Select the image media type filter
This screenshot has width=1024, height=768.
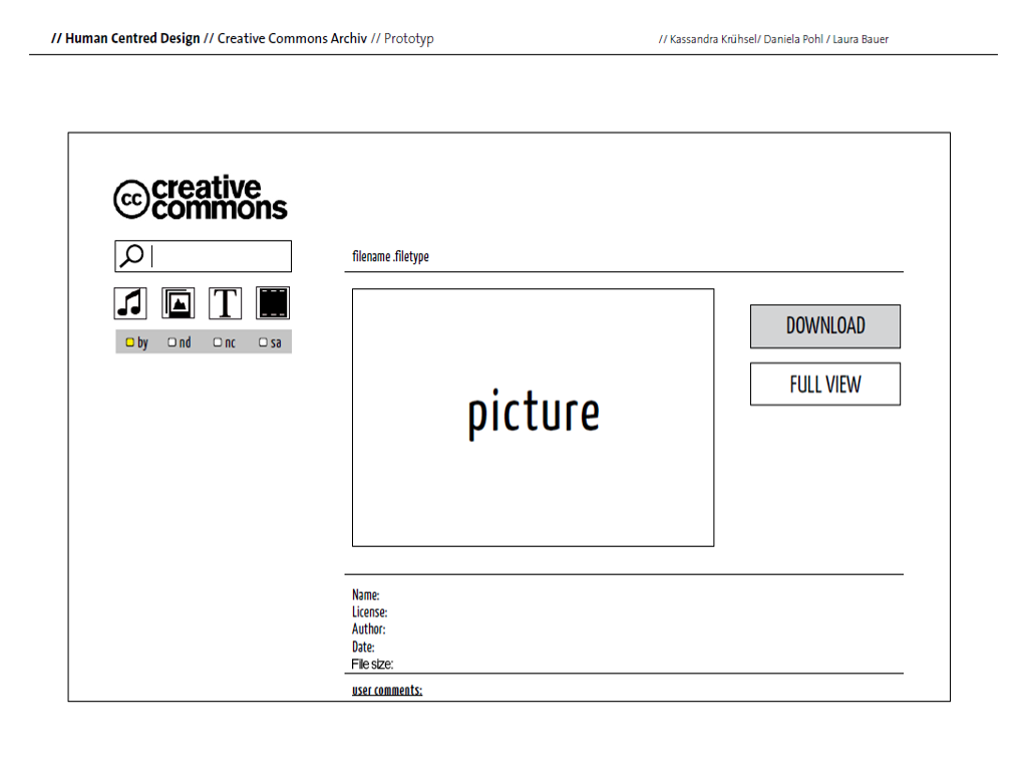[178, 303]
